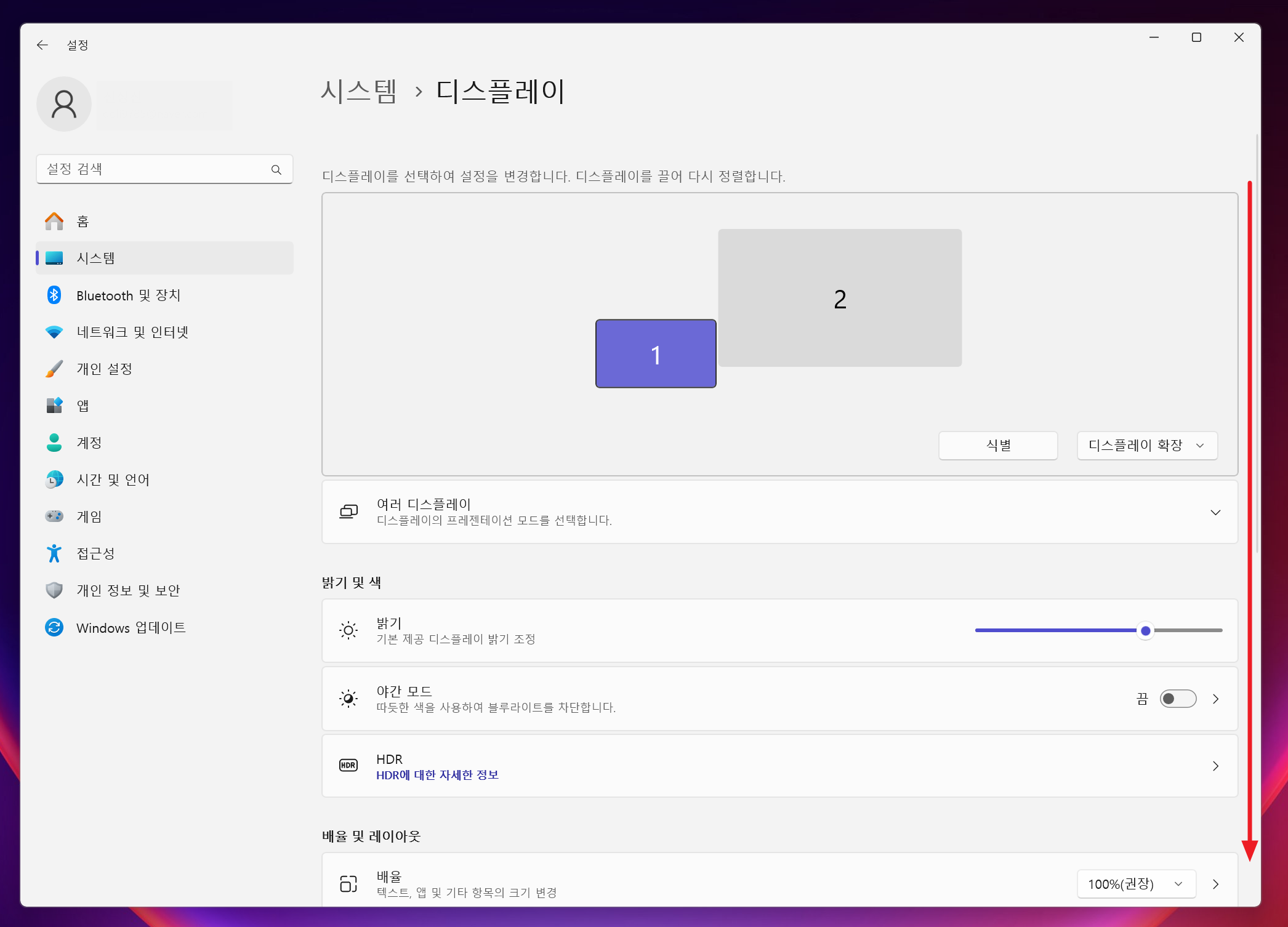
Task: Open the 접근성 accessibility icon
Action: [x=54, y=554]
